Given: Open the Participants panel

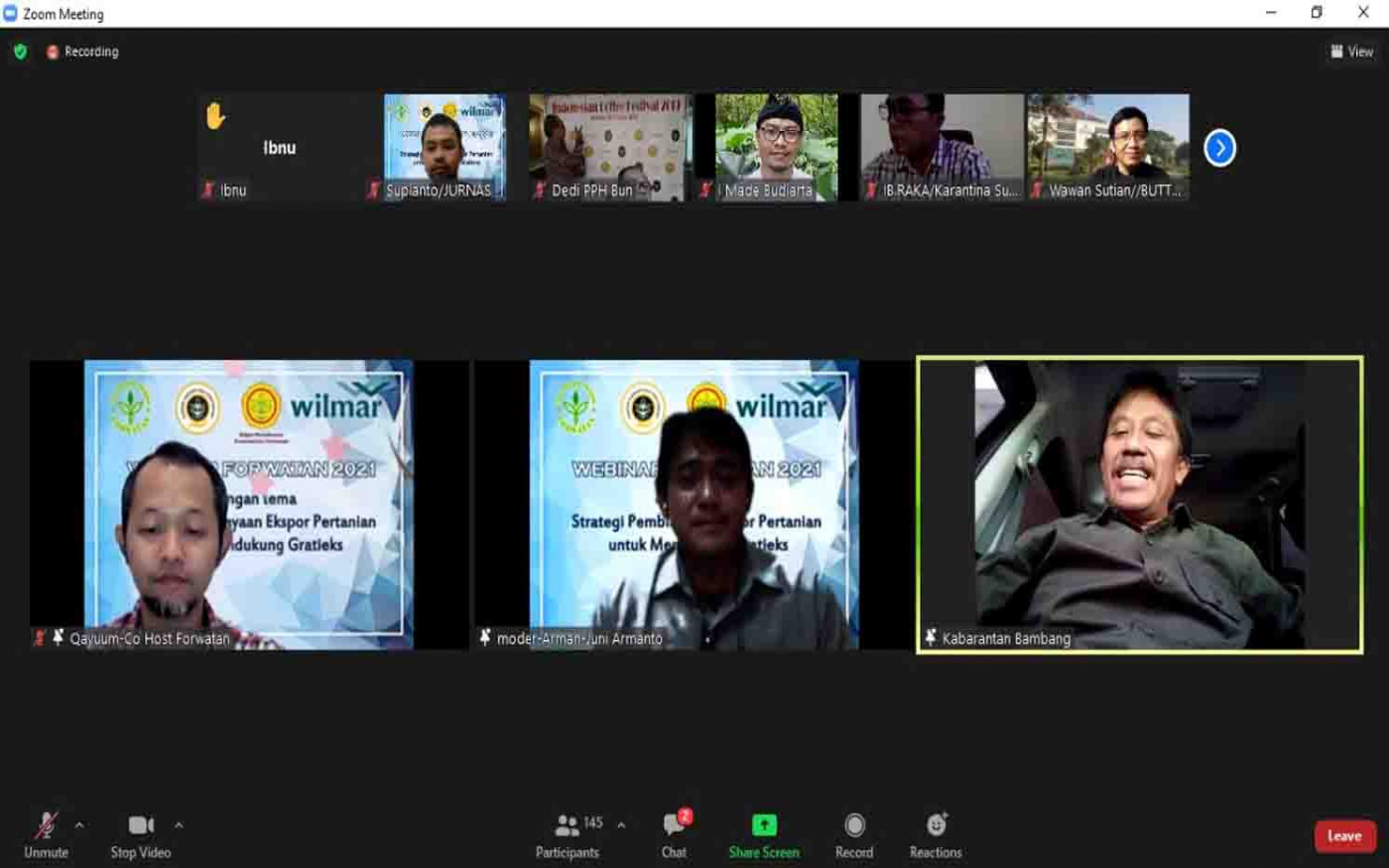Looking at the screenshot, I should pyautogui.click(x=568, y=834).
